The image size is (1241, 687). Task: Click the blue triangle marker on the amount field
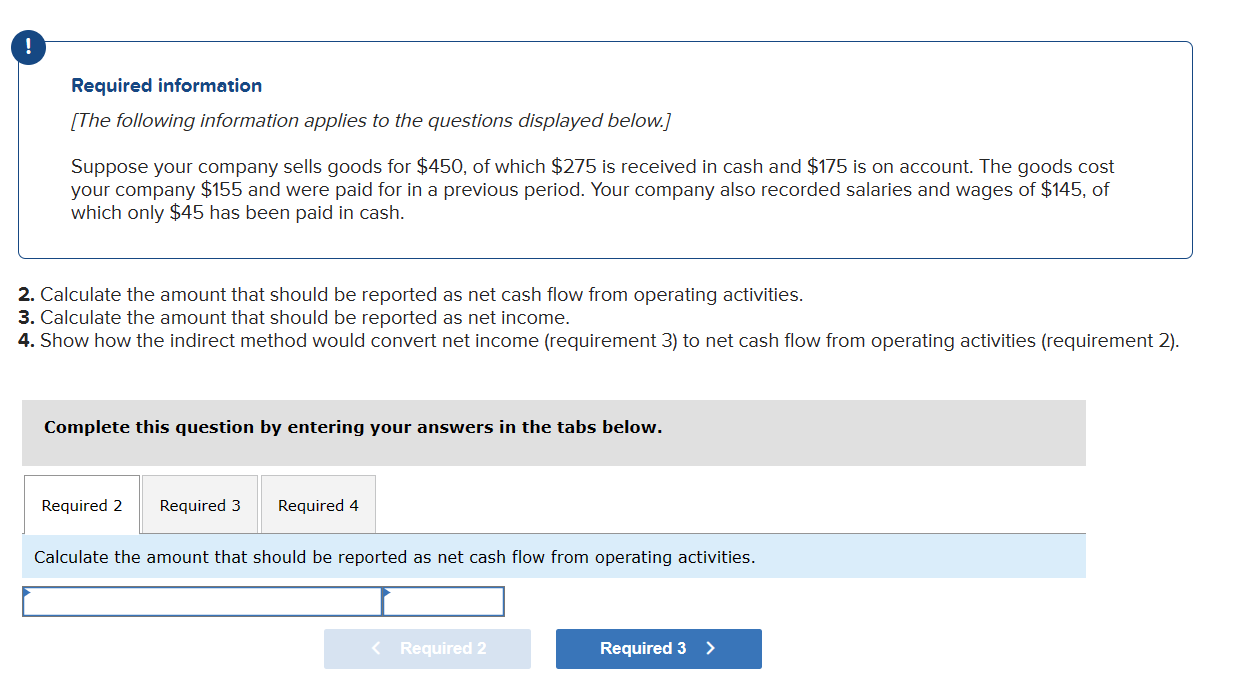(x=388, y=591)
